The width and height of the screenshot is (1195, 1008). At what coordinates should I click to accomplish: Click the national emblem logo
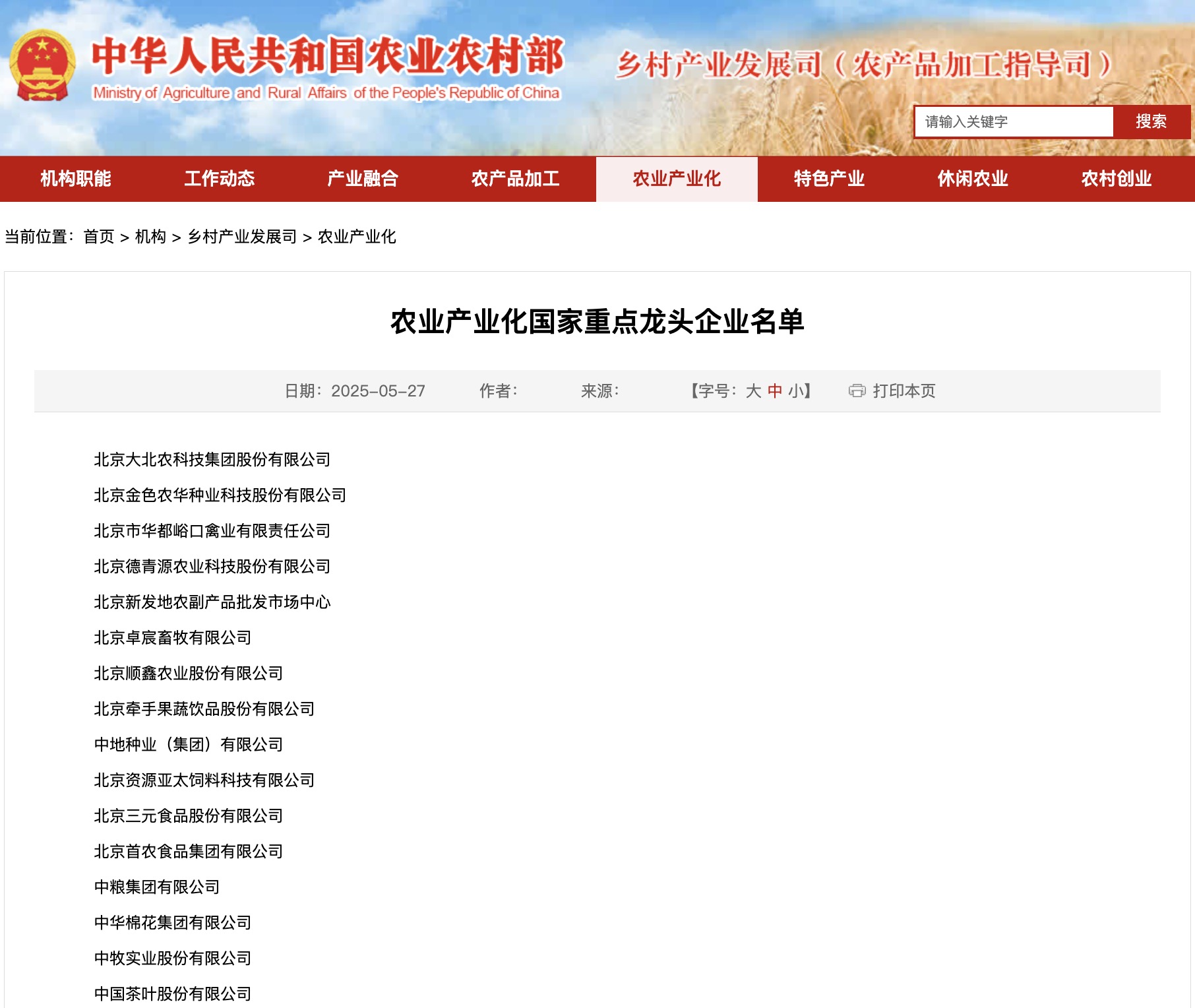[42, 65]
